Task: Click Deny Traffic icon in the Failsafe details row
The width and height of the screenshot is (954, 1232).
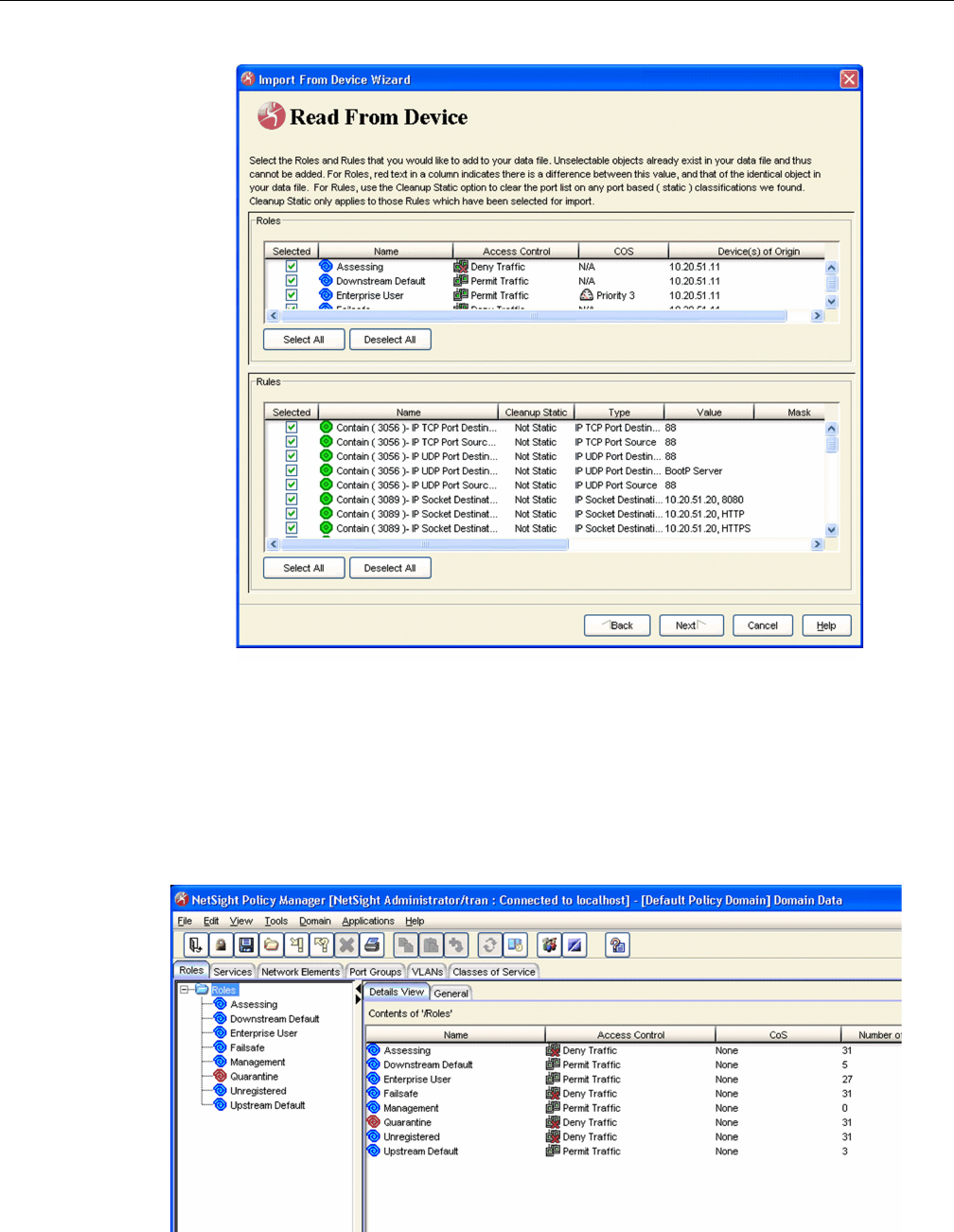Action: point(553,1094)
